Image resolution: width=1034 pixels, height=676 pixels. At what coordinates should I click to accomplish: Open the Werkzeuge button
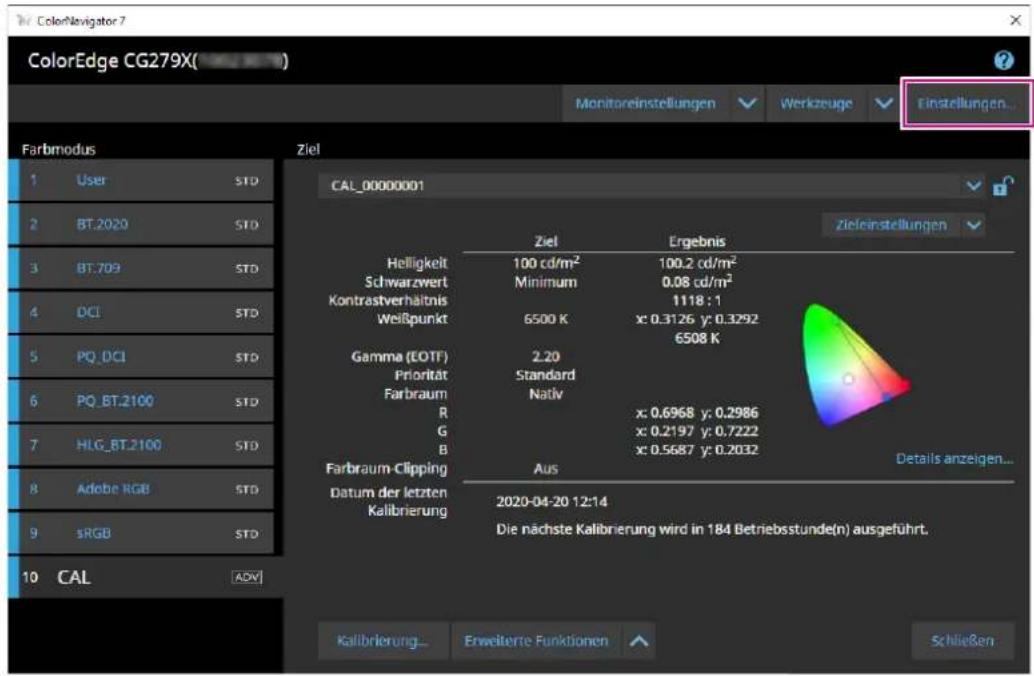click(x=816, y=104)
